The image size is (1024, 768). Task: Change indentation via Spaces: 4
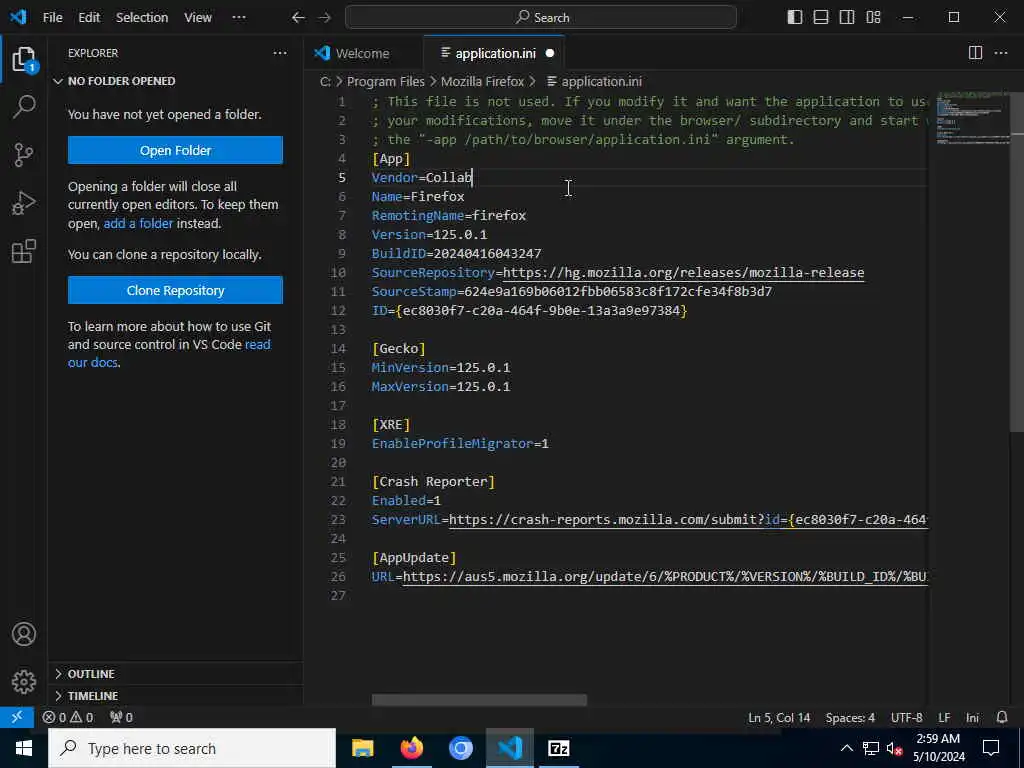click(850, 717)
